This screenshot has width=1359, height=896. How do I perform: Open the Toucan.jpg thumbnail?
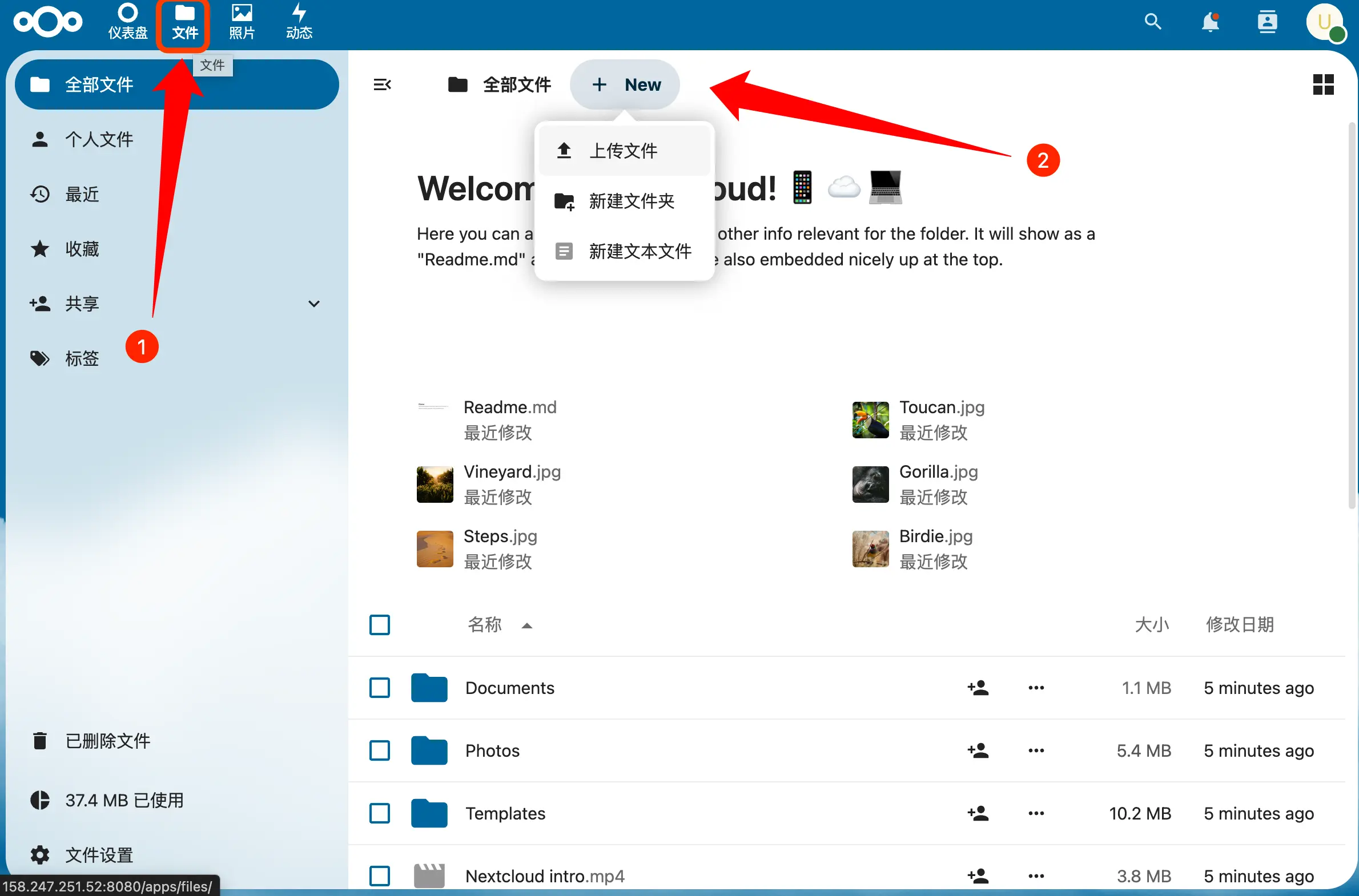pyautogui.click(x=870, y=420)
